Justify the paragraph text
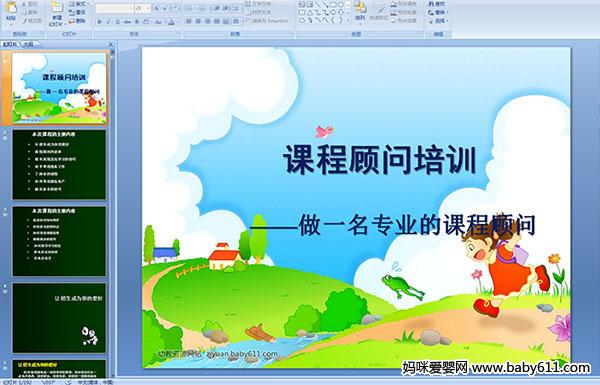The height and width of the screenshot is (385, 600). (x=217, y=21)
